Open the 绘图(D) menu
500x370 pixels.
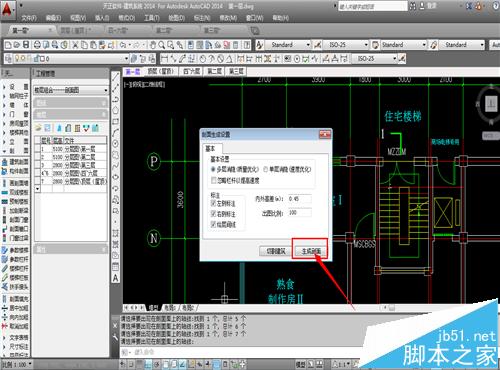pyautogui.click(x=176, y=18)
